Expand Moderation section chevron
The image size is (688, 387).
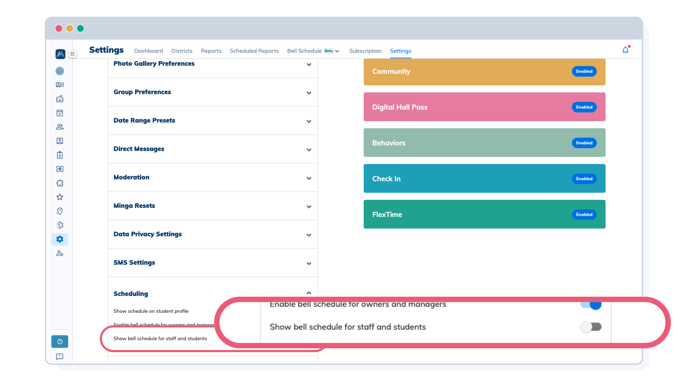(309, 178)
